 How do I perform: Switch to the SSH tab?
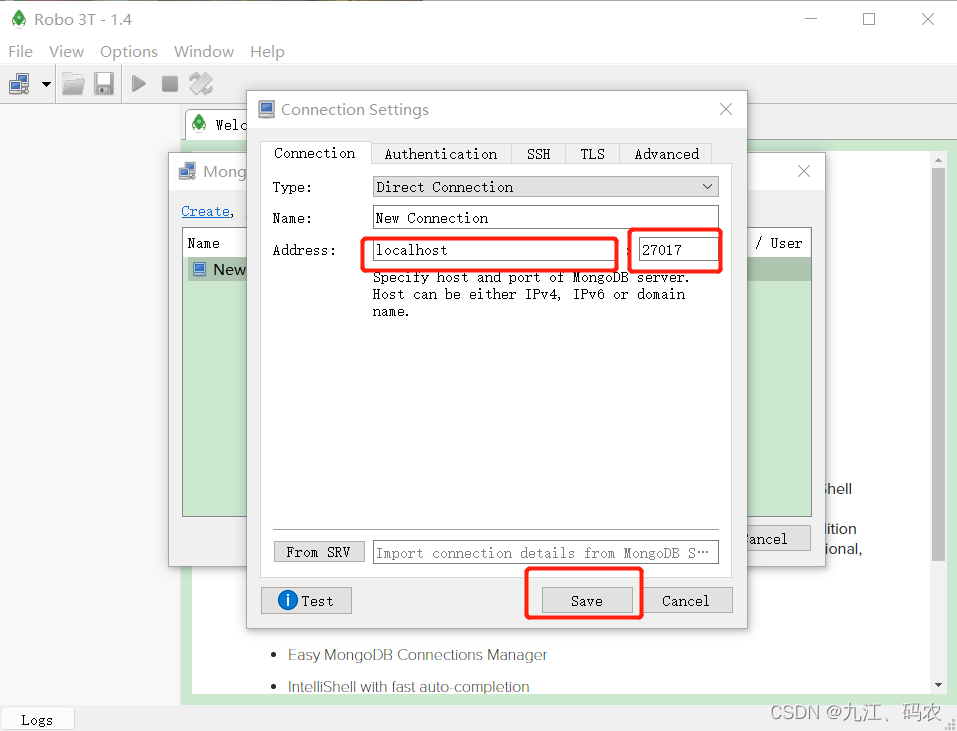pyautogui.click(x=538, y=154)
